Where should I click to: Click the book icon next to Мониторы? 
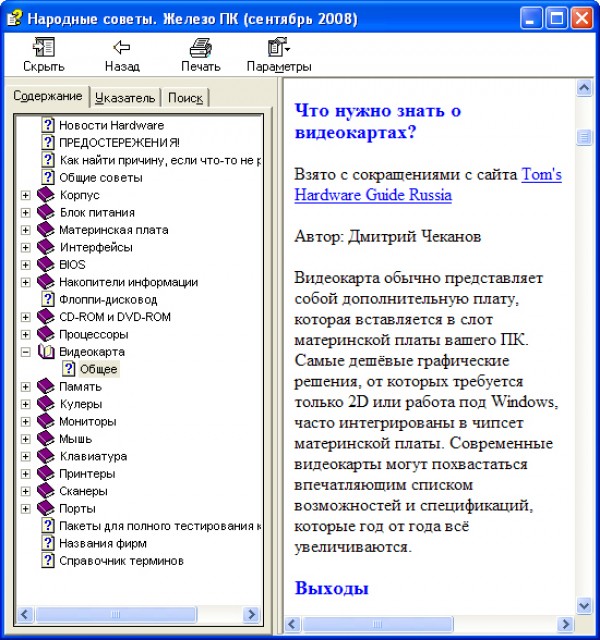pos(46,421)
